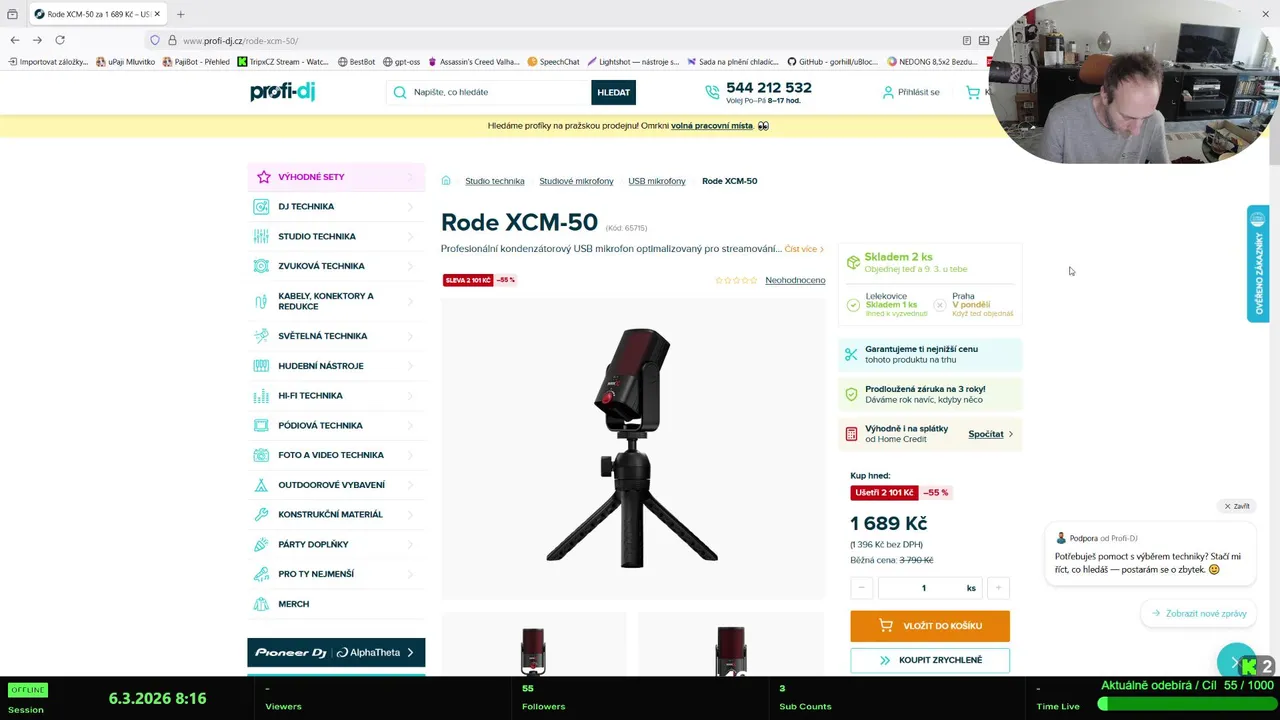Expand Outdoorové vybavení category chevron
1280x720 pixels.
click(410, 485)
